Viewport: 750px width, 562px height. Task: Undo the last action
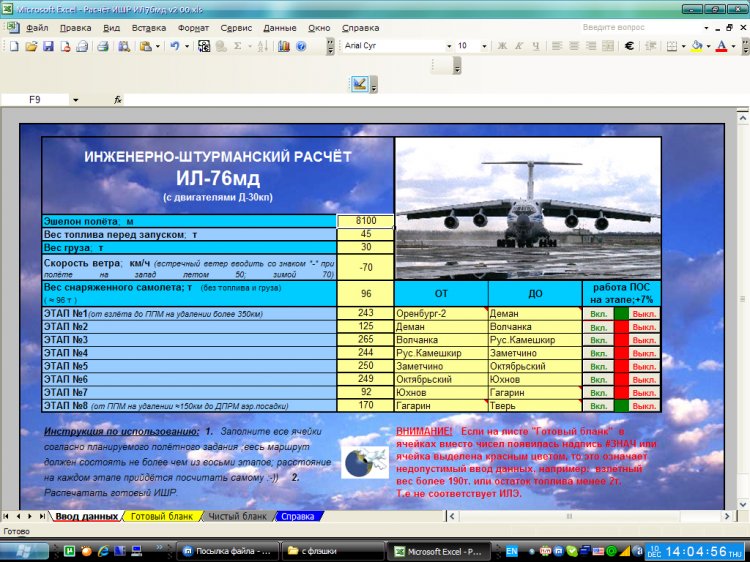[175, 46]
